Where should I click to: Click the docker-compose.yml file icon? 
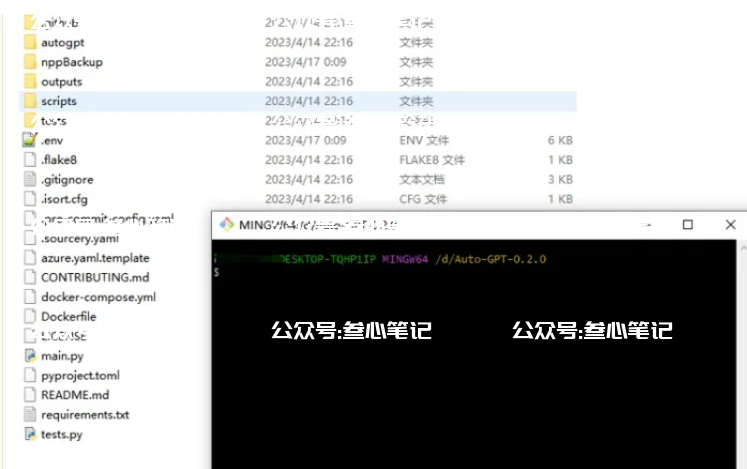click(30, 296)
